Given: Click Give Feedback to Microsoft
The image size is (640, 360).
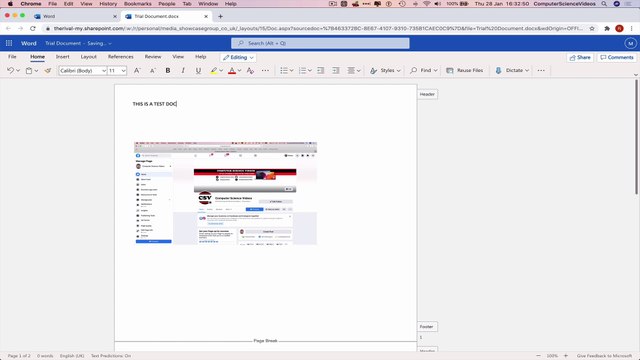Looking at the screenshot, I should [604, 356].
